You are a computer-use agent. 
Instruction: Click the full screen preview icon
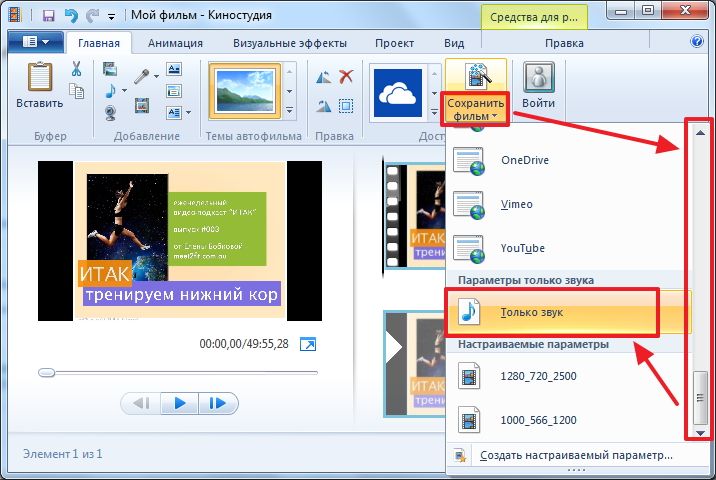pyautogui.click(x=308, y=344)
